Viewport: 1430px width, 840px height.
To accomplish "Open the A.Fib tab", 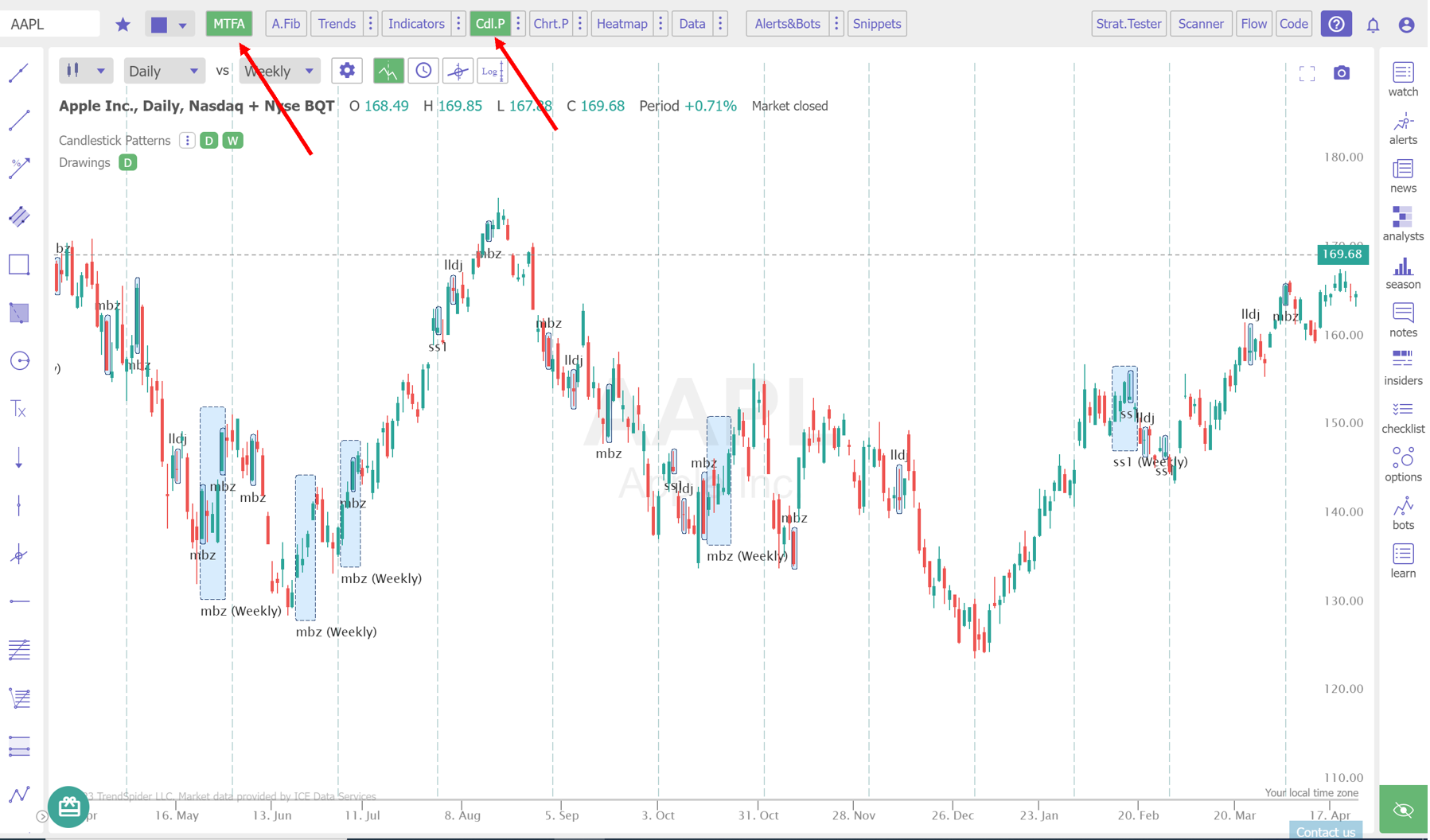I will pyautogui.click(x=286, y=24).
